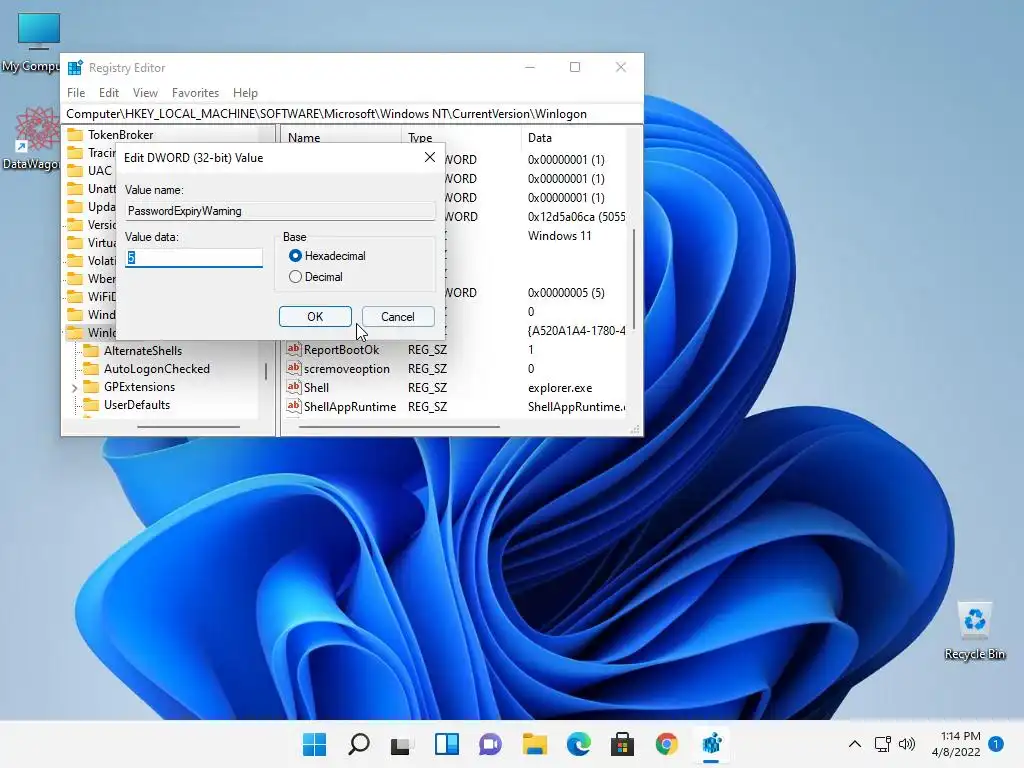Open the notification center badge
Viewport: 1024px width, 768px height.
pyautogui.click(x=996, y=744)
